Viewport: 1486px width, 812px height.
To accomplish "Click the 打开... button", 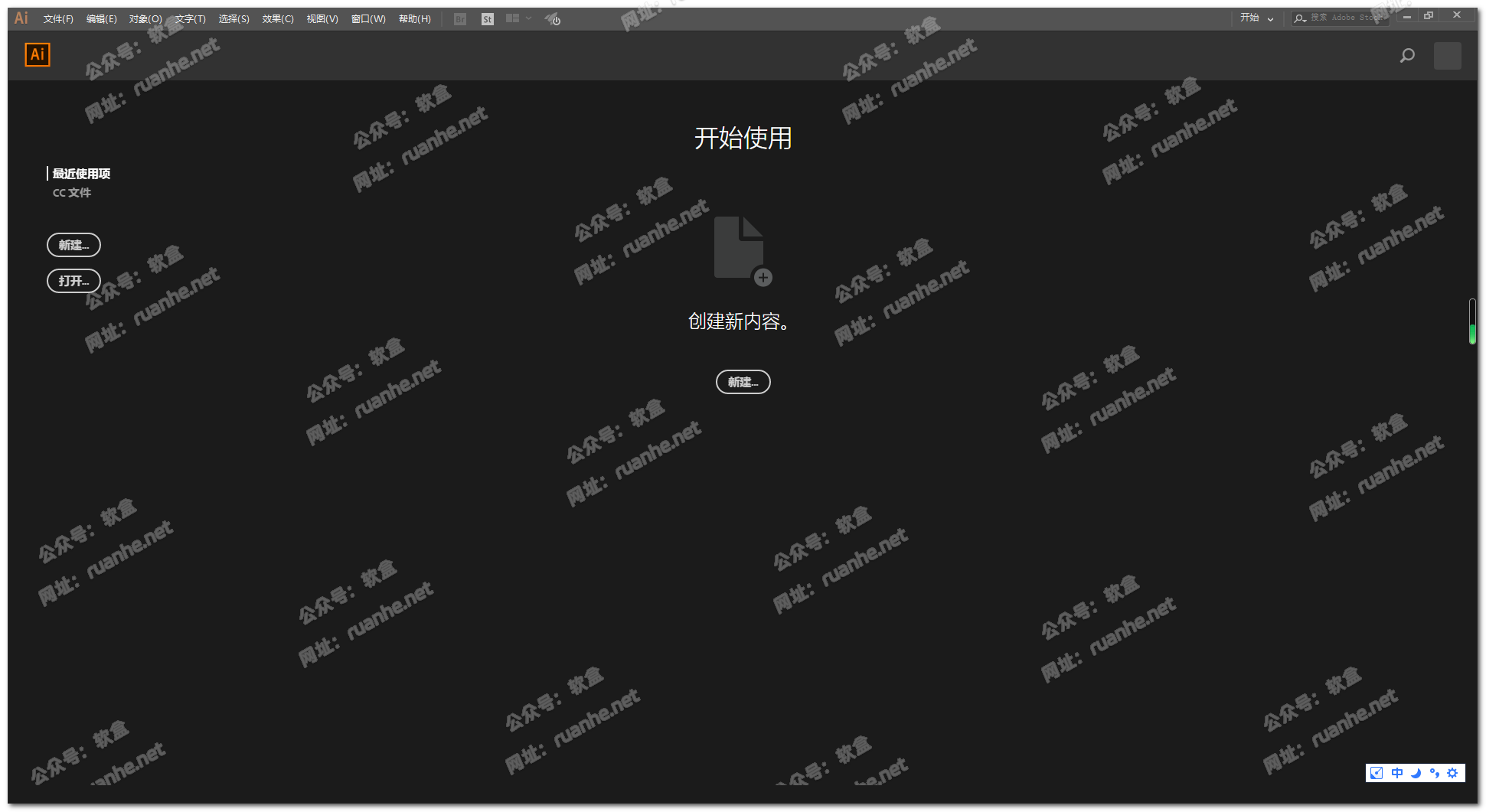I will point(73,281).
